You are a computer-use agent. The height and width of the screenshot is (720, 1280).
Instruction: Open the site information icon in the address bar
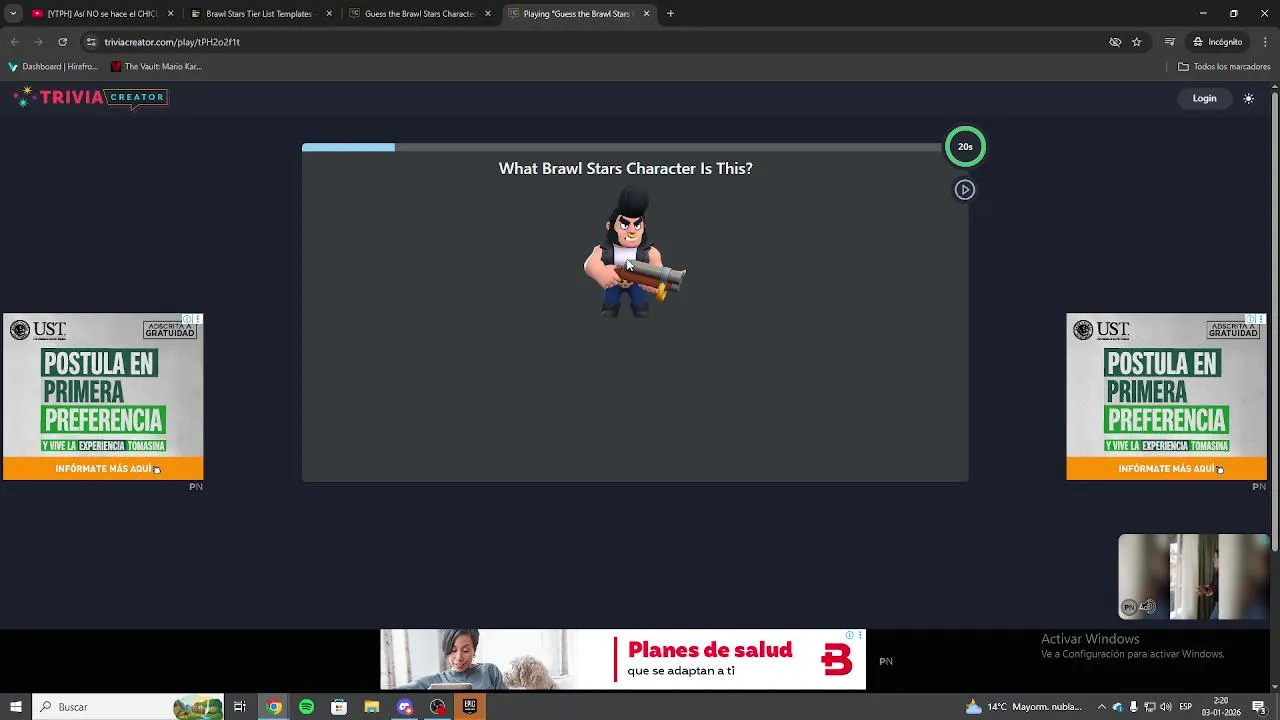[x=91, y=42]
